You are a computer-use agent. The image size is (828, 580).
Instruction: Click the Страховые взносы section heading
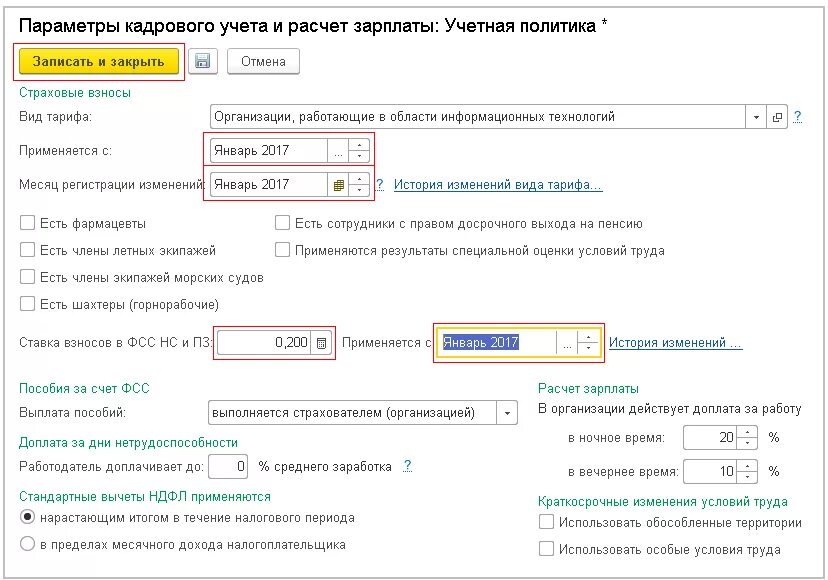[x=74, y=93]
